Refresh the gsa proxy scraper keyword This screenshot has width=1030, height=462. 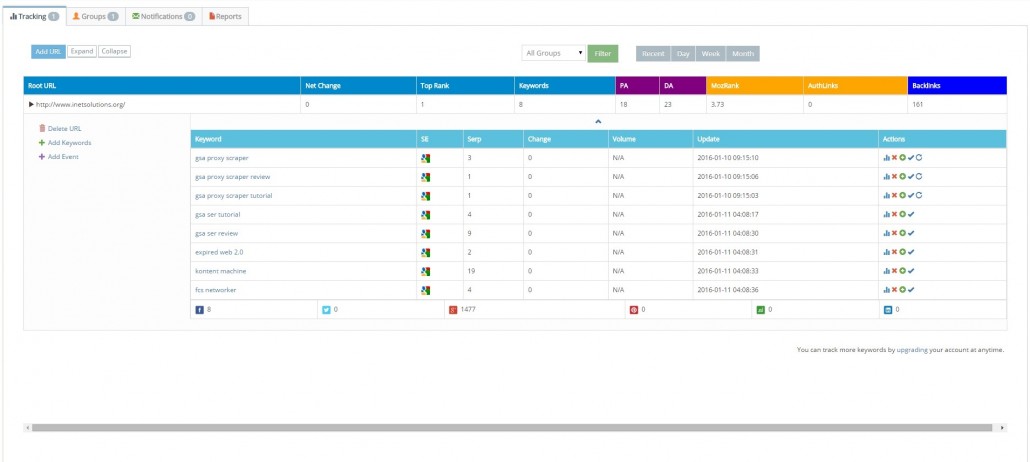tap(919, 158)
